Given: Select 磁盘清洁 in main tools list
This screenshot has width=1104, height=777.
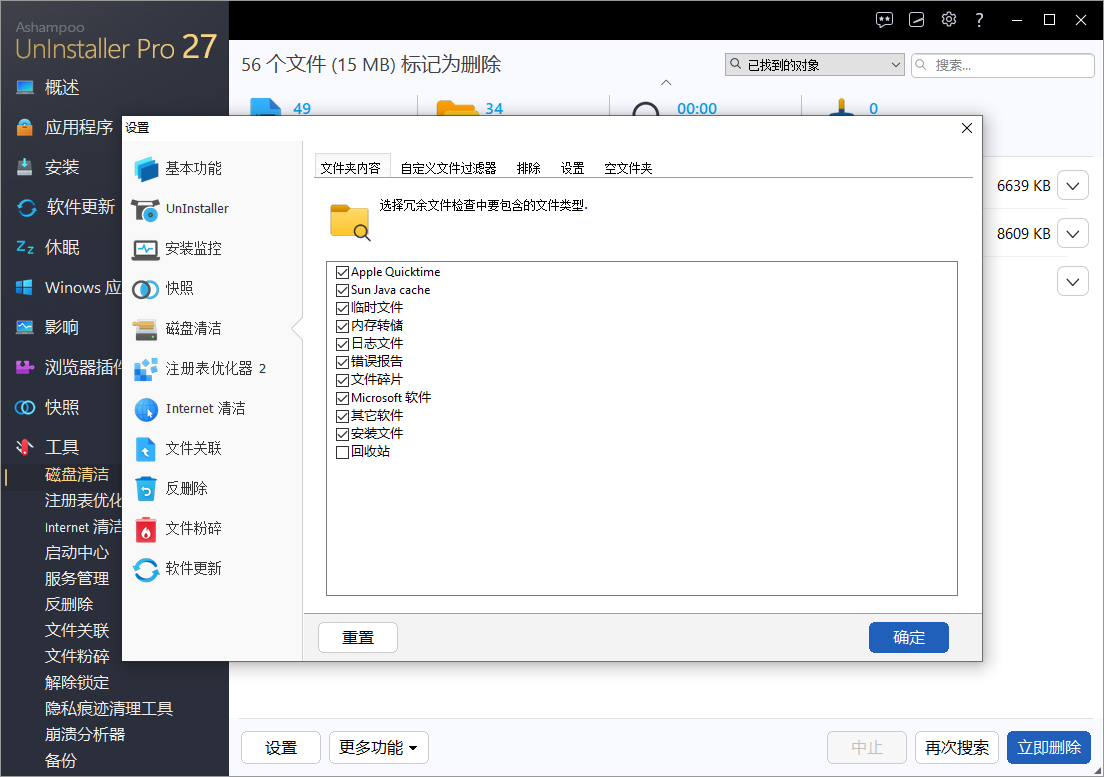Looking at the screenshot, I should pos(77,474).
